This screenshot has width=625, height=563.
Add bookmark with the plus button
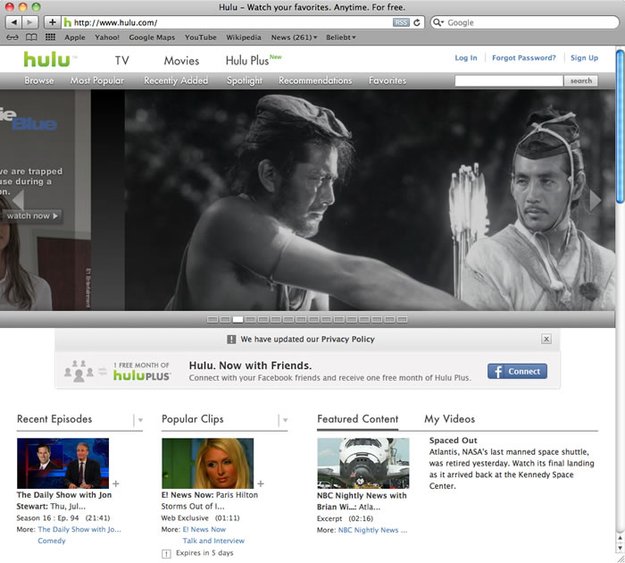click(52, 22)
